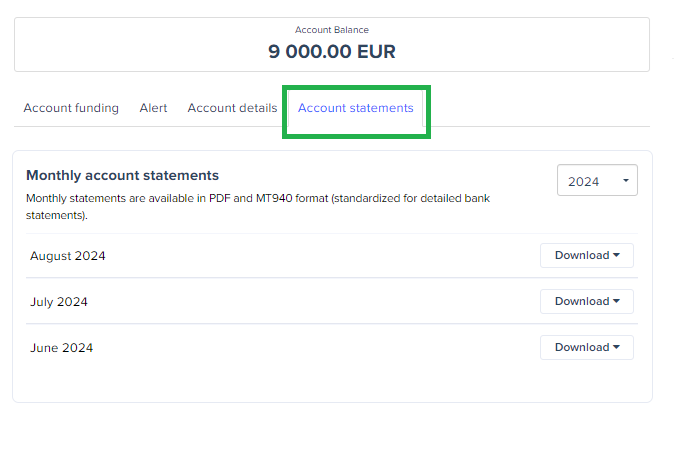The height and width of the screenshot is (458, 674).
Task: Click the arrow in the year selector
Action: 625,181
